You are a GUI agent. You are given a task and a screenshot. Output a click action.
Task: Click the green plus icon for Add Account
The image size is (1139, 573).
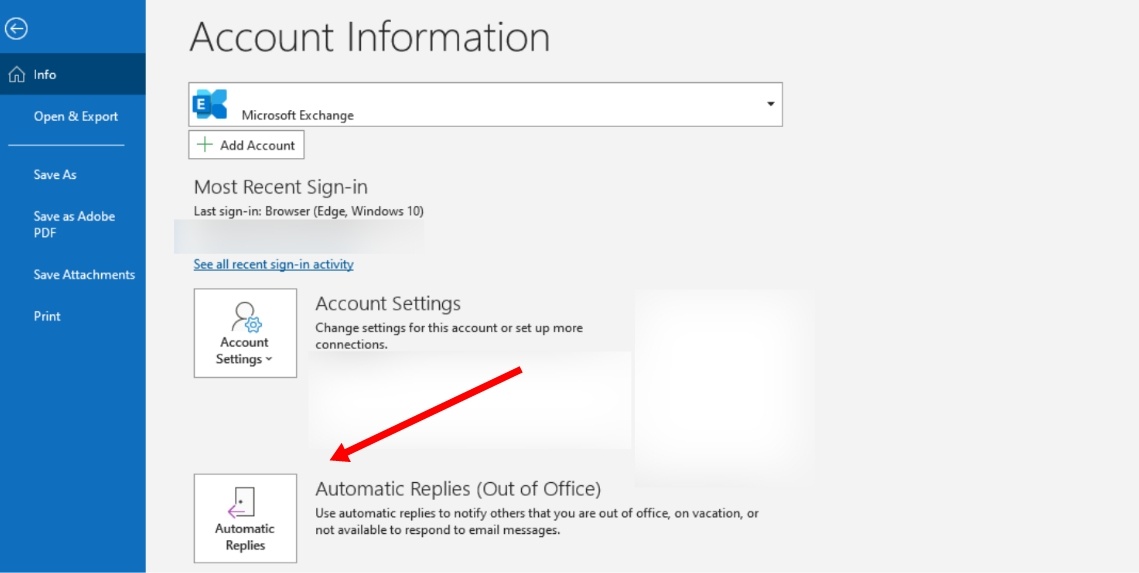[x=205, y=145]
